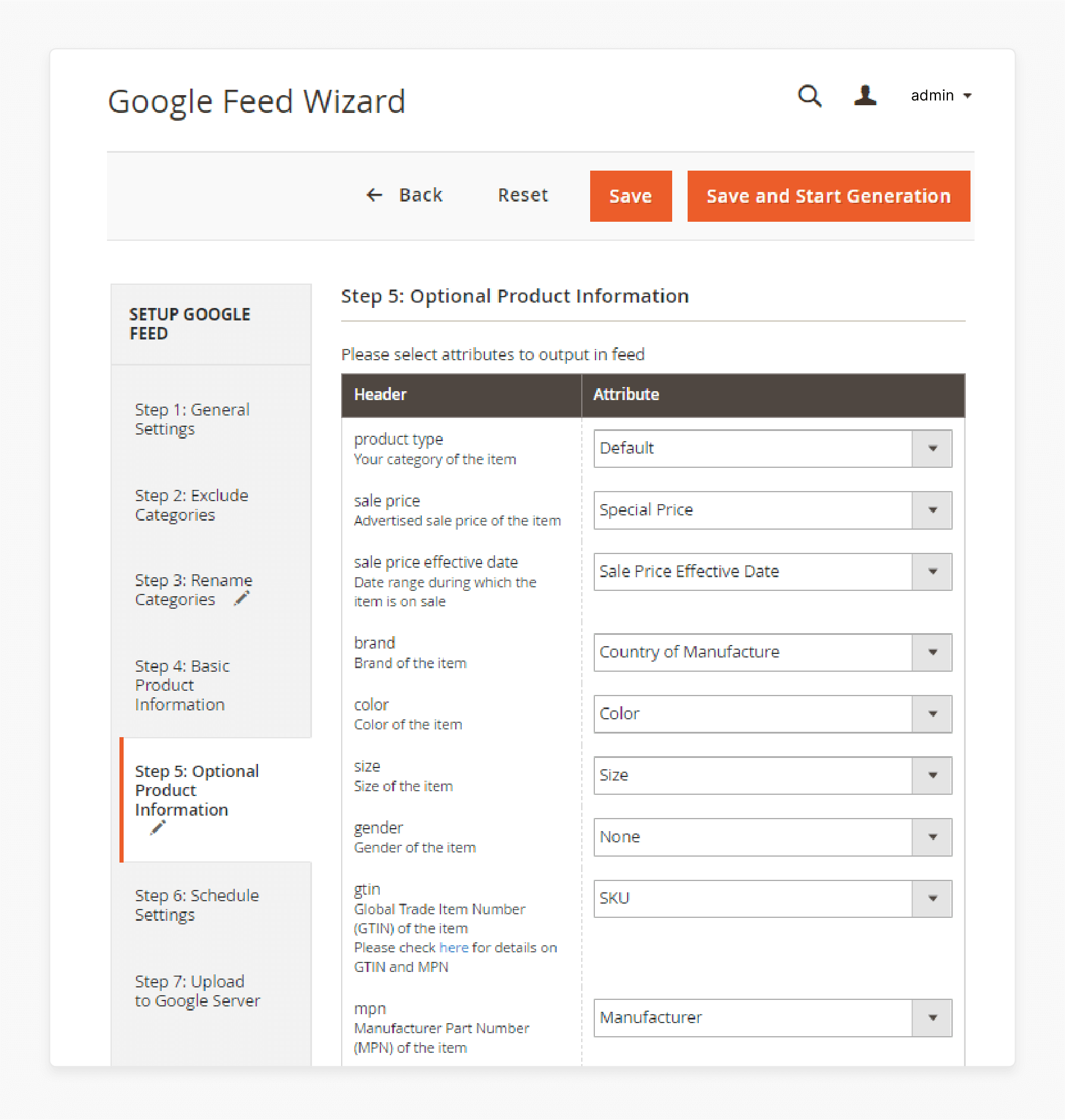Click the search magnifier icon
The image size is (1065, 1120).
point(809,96)
